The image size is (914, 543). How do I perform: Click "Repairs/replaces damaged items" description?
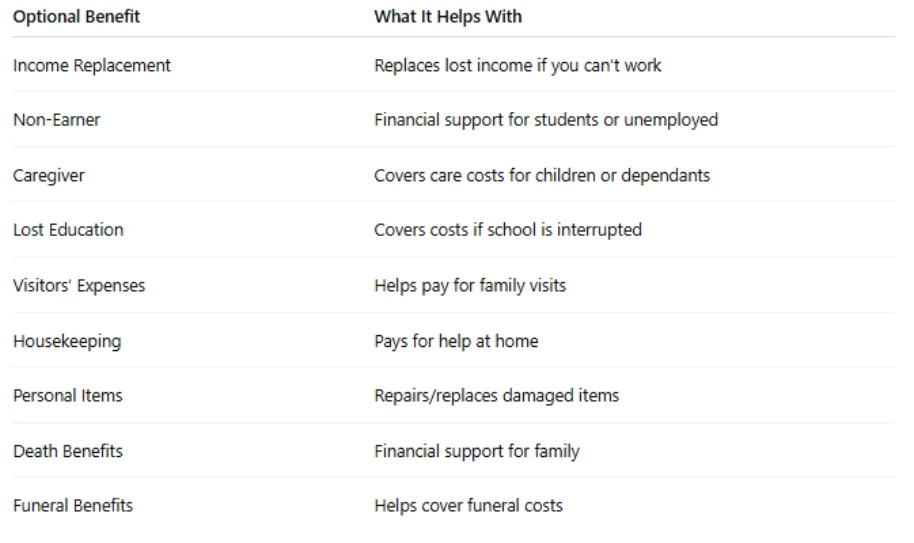pos(497,396)
